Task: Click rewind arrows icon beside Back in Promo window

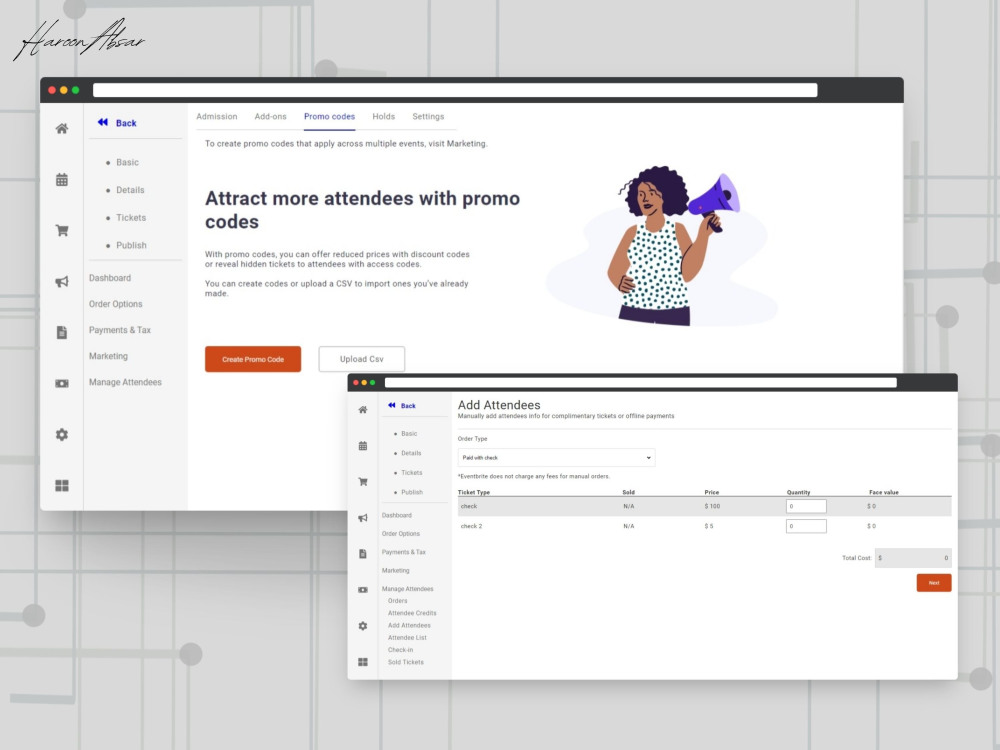Action: coord(103,122)
